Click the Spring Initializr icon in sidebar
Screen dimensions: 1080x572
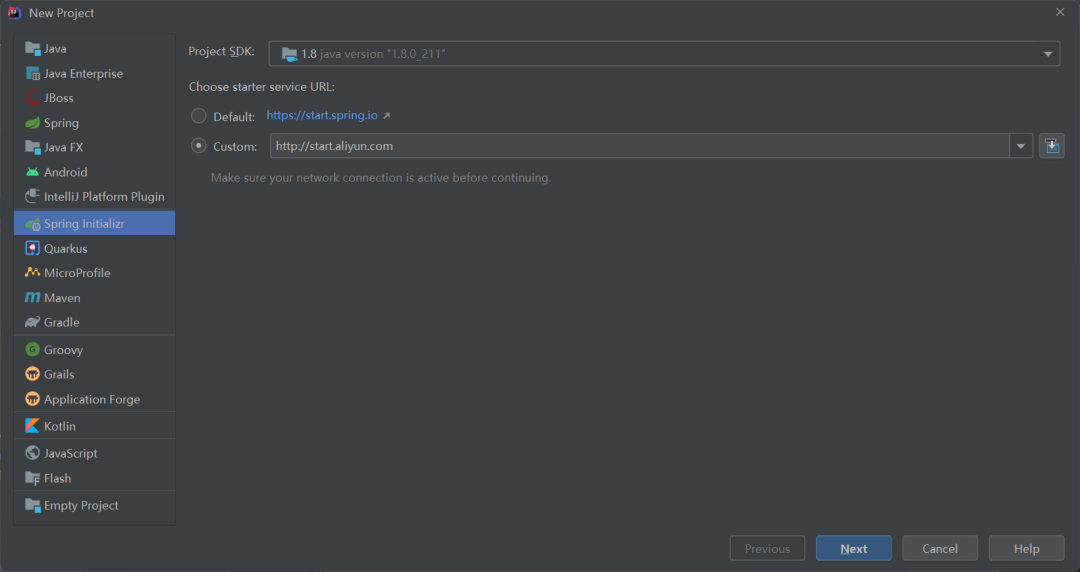33,224
